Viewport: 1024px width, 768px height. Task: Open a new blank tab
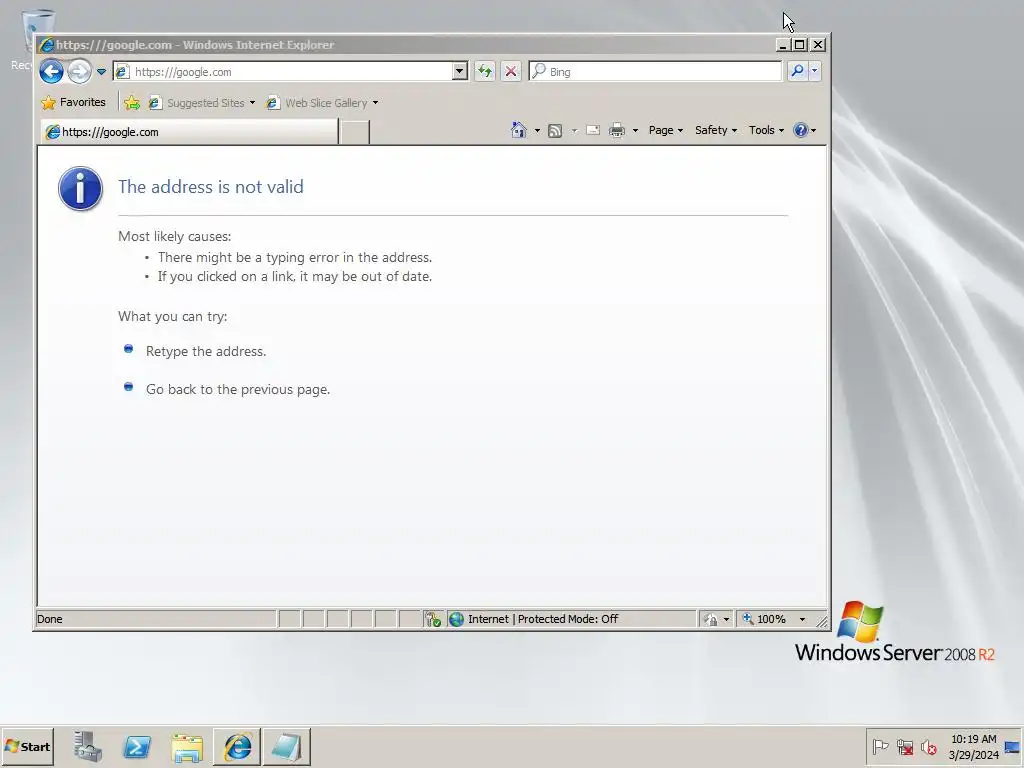(355, 132)
